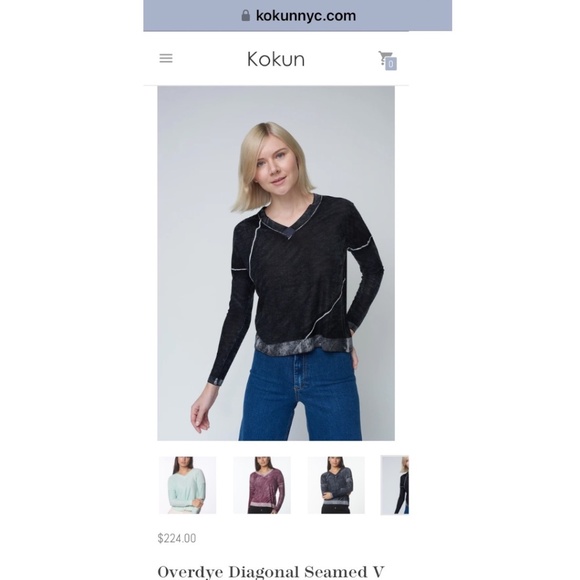Click the Overdye Diagonal Seamed V title
The width and height of the screenshot is (580, 580).
click(x=271, y=571)
